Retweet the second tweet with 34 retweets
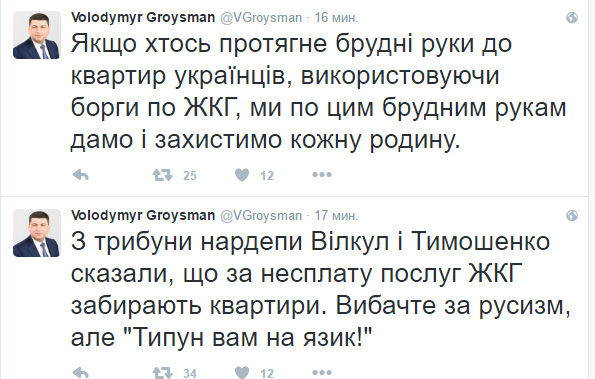 point(162,373)
